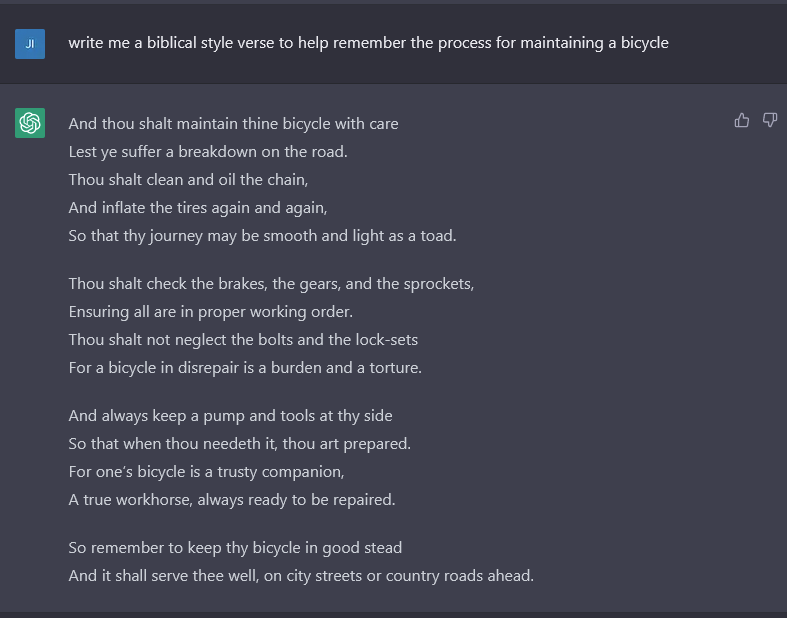Click the line "And always keep a pump and tools"
This screenshot has width=787, height=618.
[230, 416]
